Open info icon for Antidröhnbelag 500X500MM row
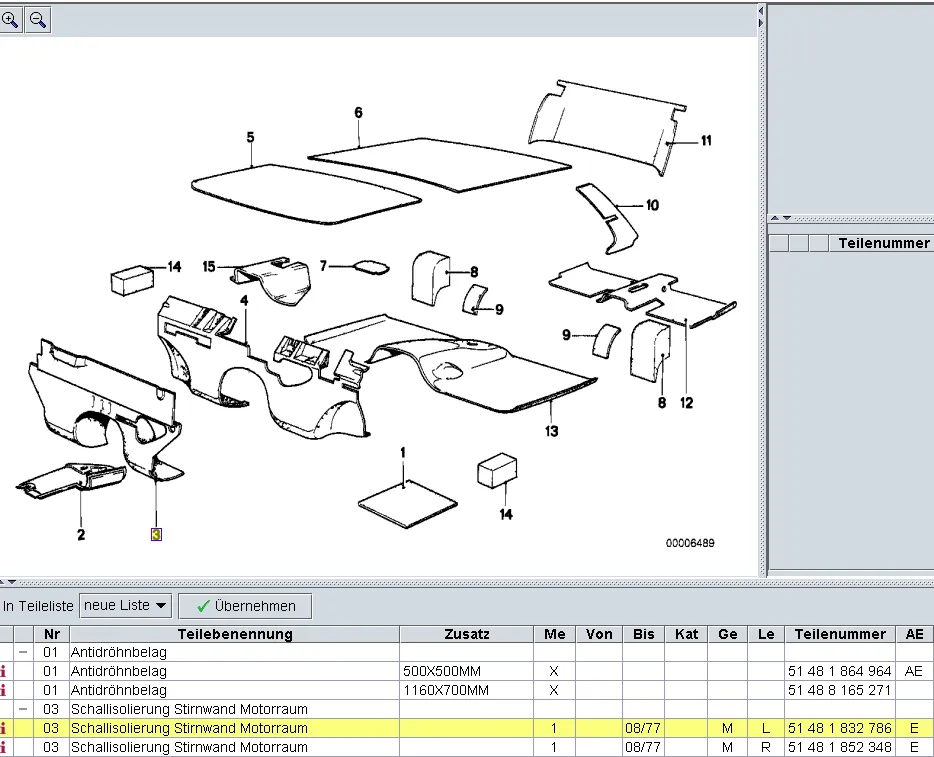This screenshot has width=934, height=757. pos(4,671)
